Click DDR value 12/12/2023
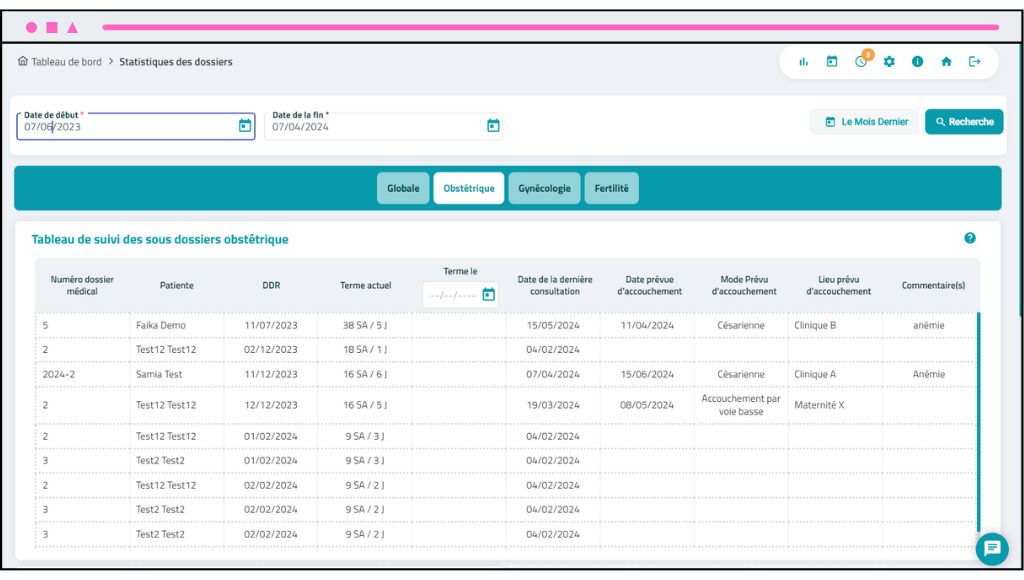 point(271,405)
